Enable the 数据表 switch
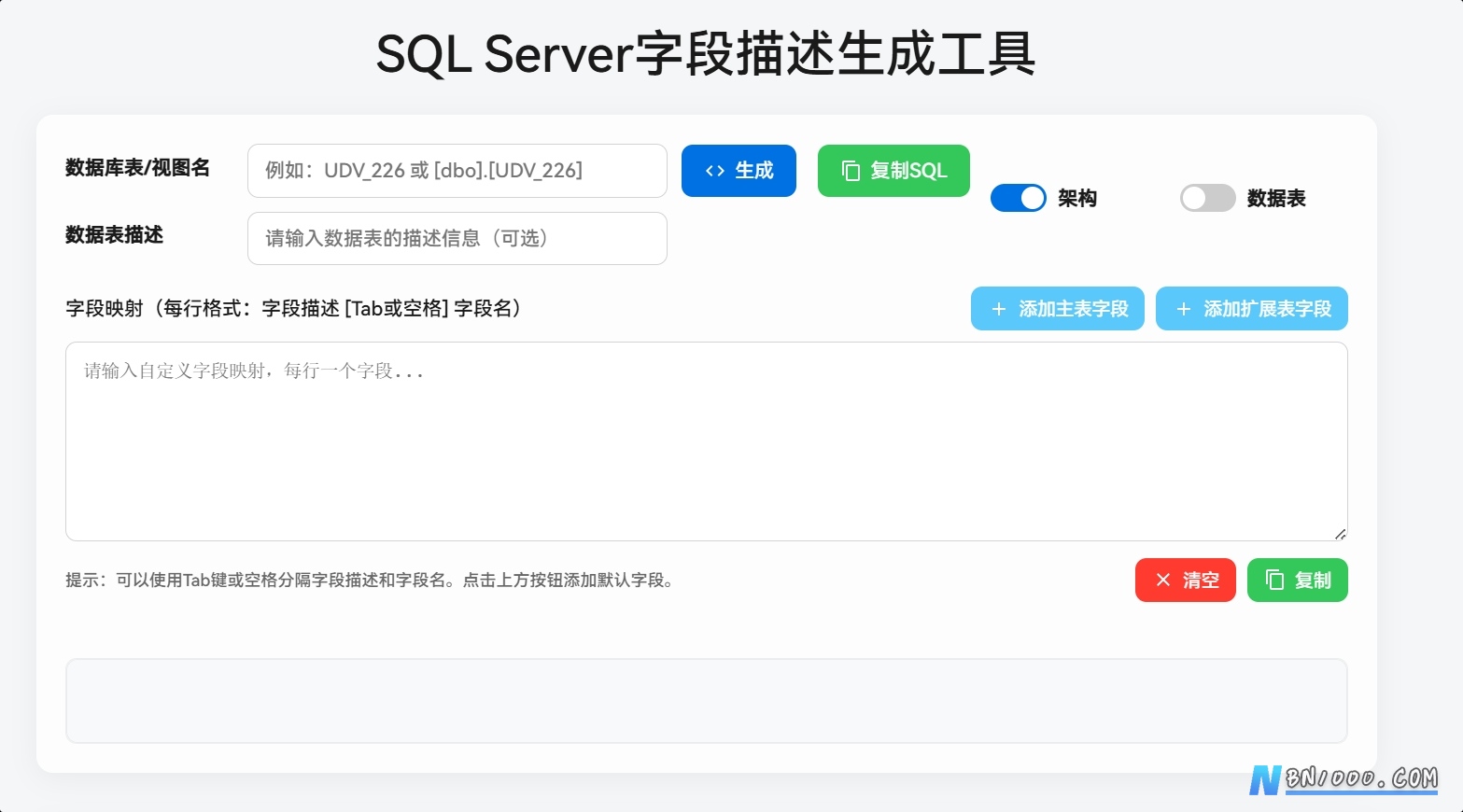 point(1207,198)
